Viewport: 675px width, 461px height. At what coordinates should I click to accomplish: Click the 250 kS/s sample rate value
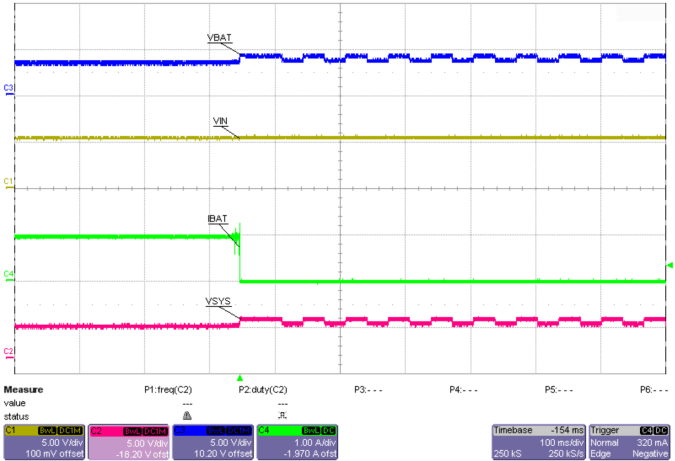click(566, 454)
